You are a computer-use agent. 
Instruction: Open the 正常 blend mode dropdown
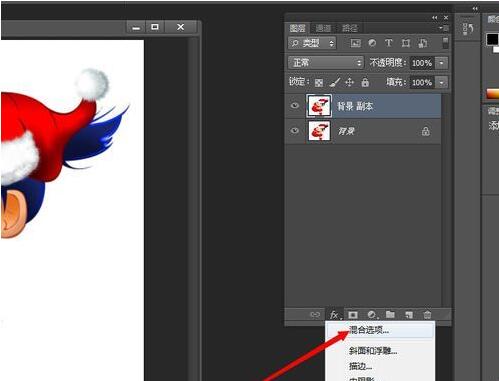[x=326, y=63]
